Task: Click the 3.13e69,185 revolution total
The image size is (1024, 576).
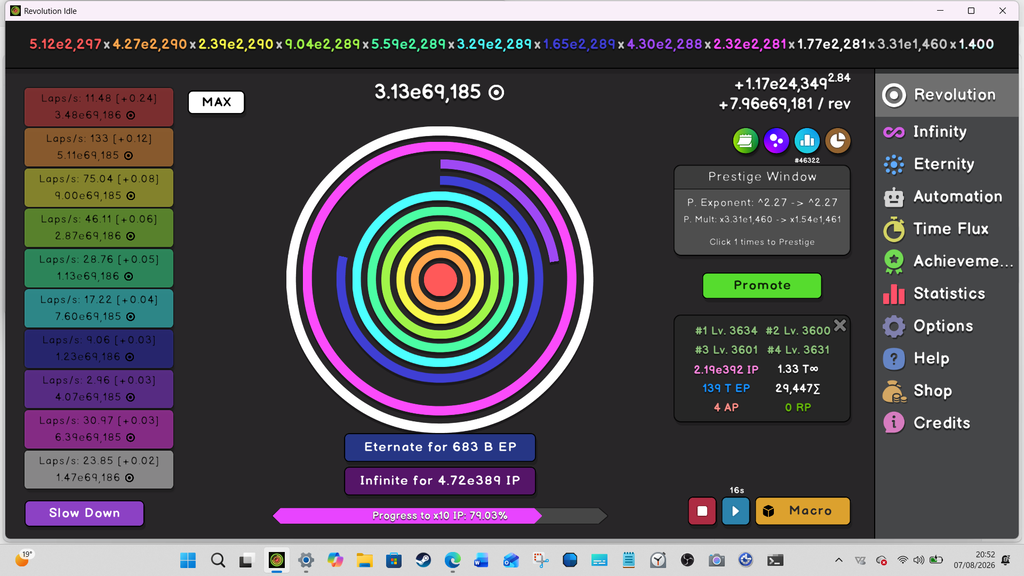Action: click(439, 92)
